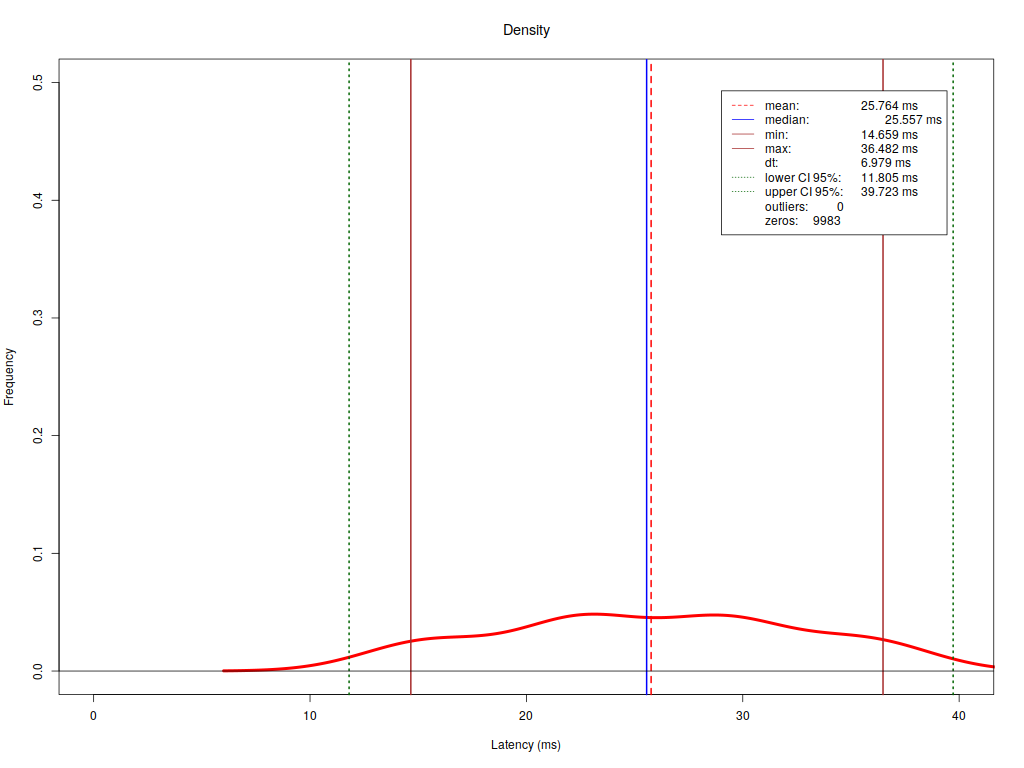Click the Latency (ms) x-axis label
Image resolution: width=1024 pixels, height=768 pixels.
[526, 746]
